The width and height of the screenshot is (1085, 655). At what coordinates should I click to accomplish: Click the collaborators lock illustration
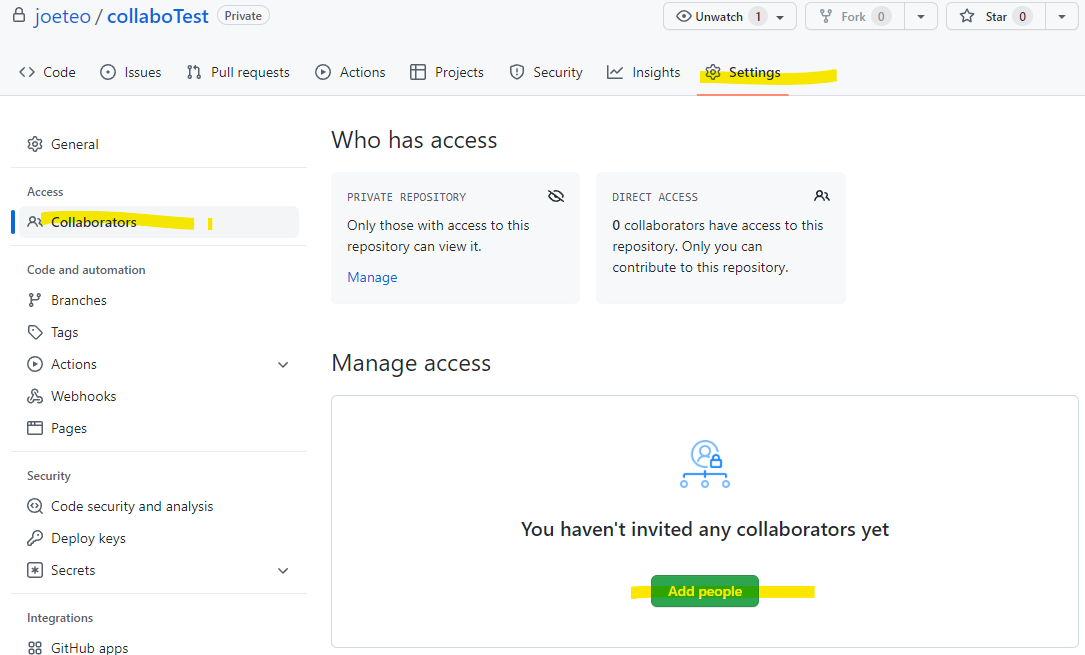click(x=704, y=464)
